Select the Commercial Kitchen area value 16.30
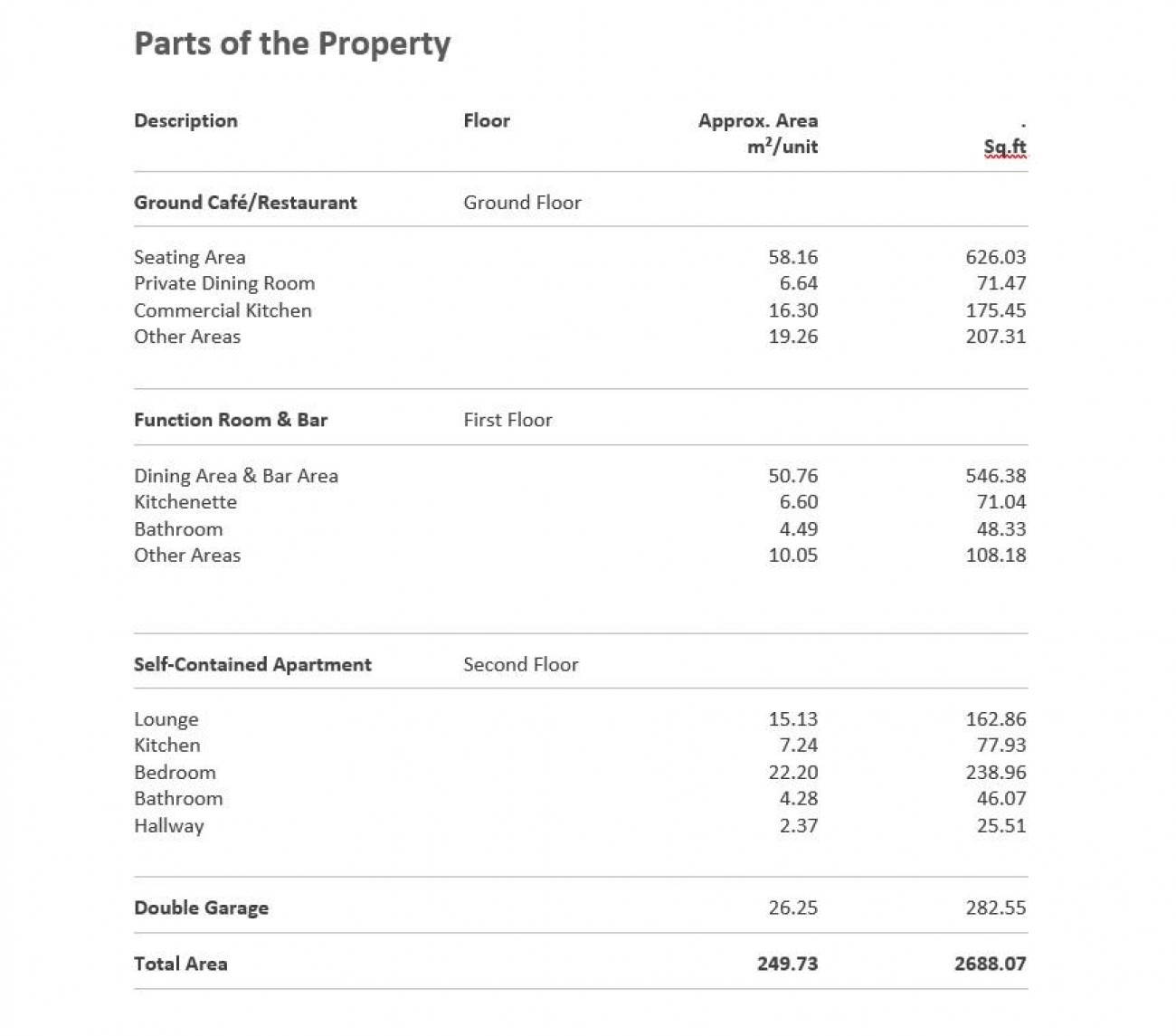 coord(793,310)
